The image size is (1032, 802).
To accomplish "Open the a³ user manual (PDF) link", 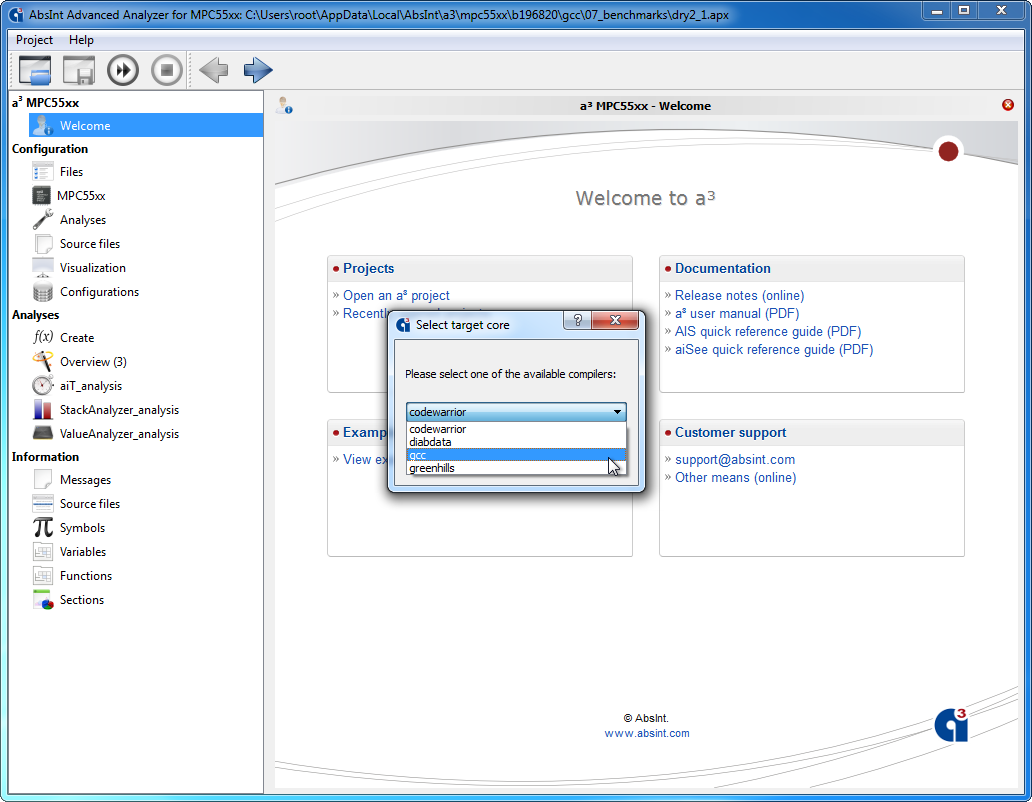I will pyautogui.click(x=736, y=314).
